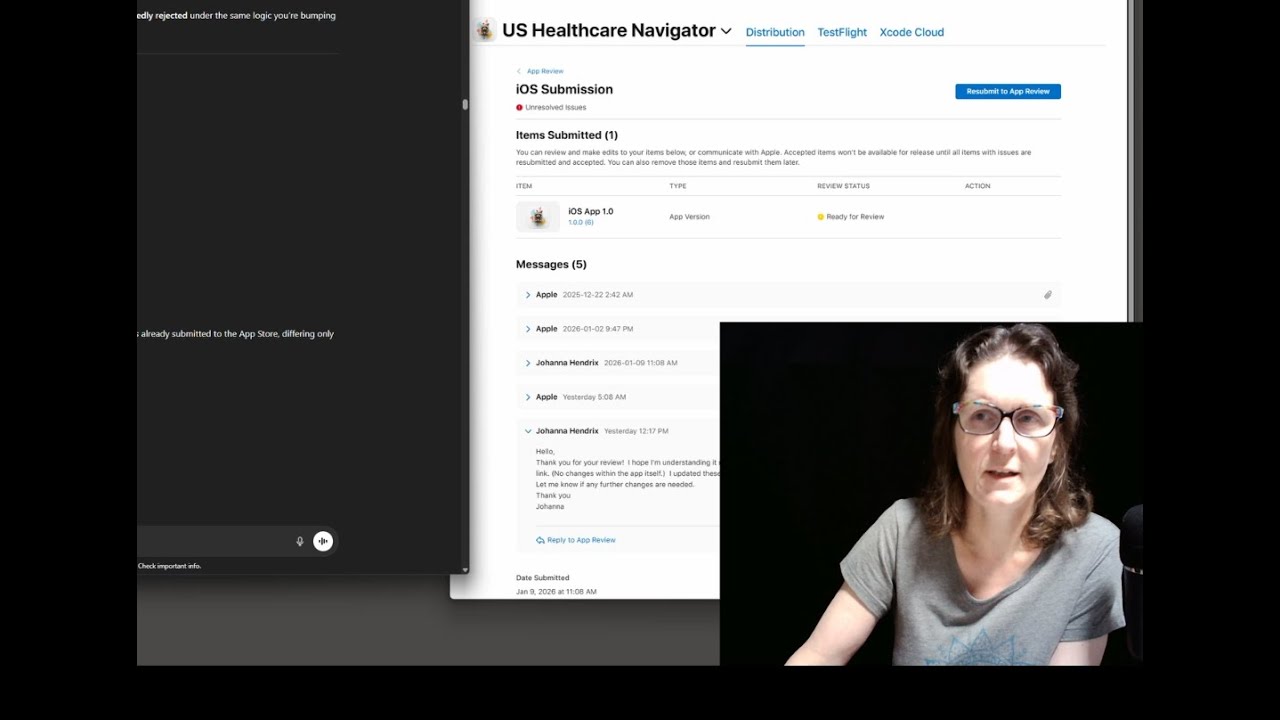Click Reply to App Review

tap(576, 540)
